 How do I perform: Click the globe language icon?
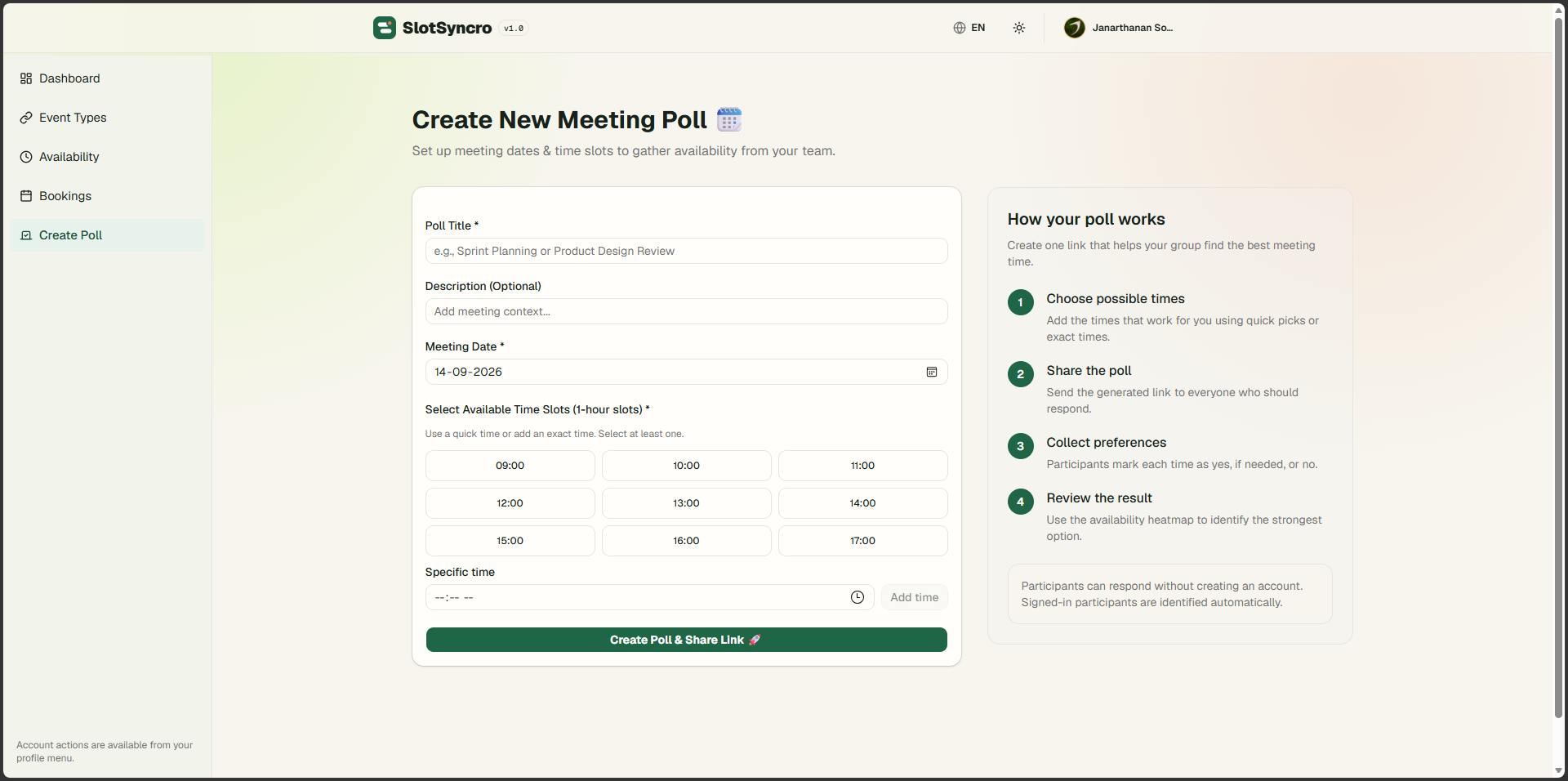pos(960,28)
